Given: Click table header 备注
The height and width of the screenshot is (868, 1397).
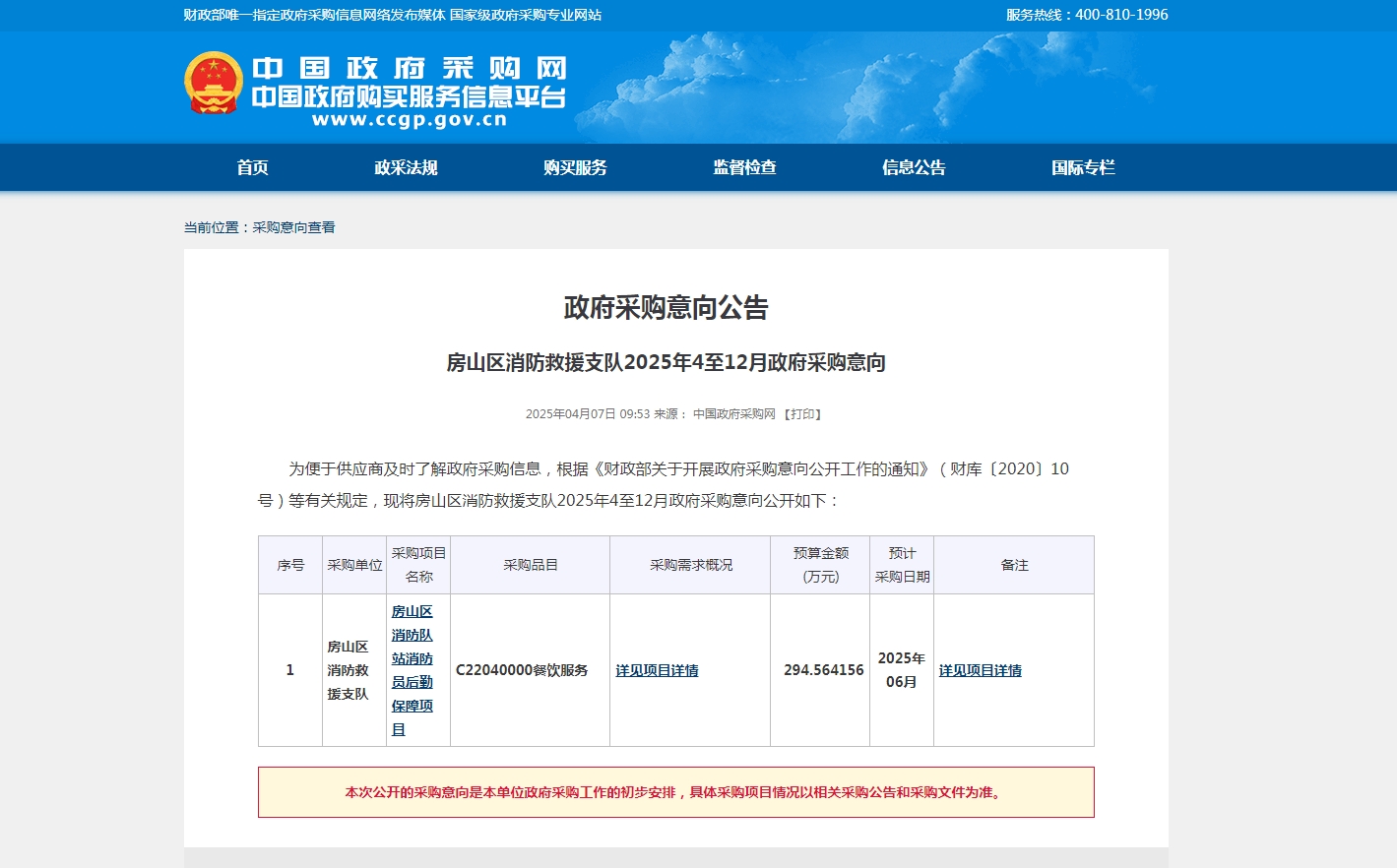Looking at the screenshot, I should pos(1014,565).
